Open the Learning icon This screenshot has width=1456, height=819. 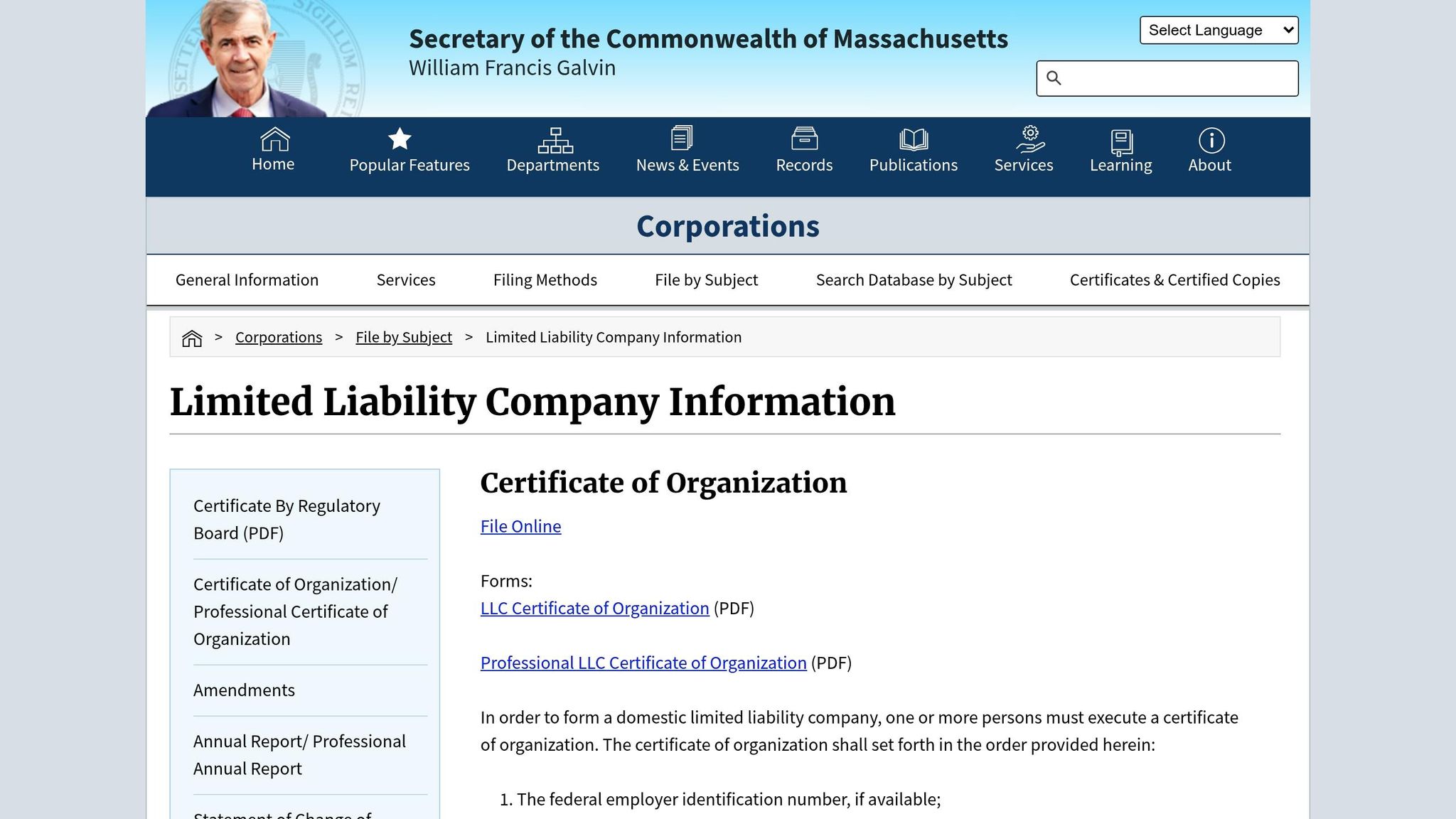[1121, 142]
